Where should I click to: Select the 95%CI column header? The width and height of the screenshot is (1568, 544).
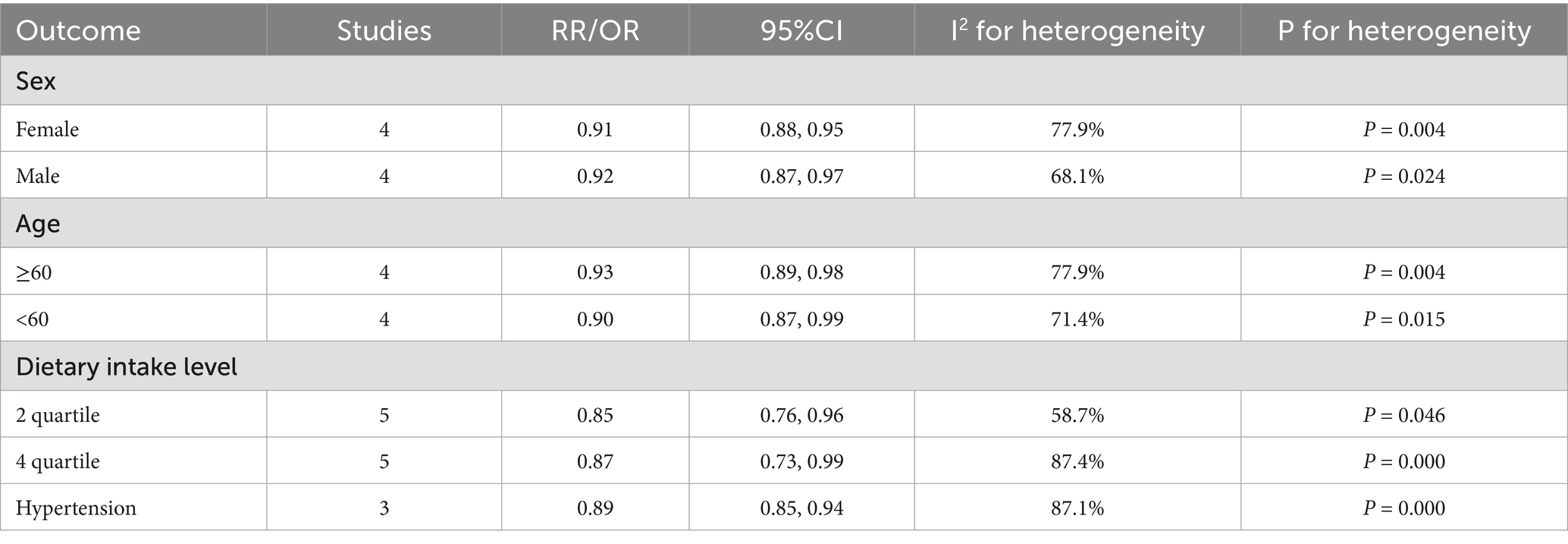(801, 30)
